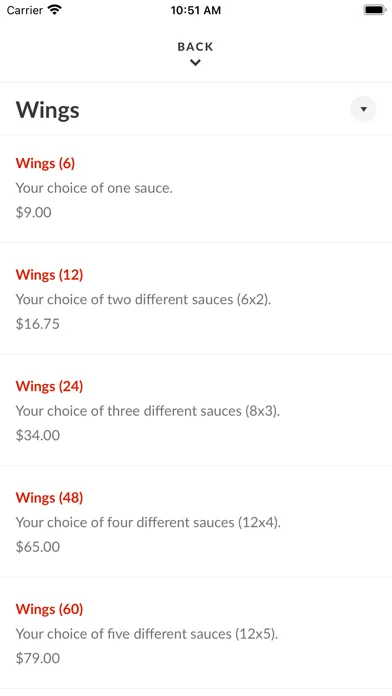The width and height of the screenshot is (392, 696).
Task: Tap the $9.00 price
Action: pos(34,212)
